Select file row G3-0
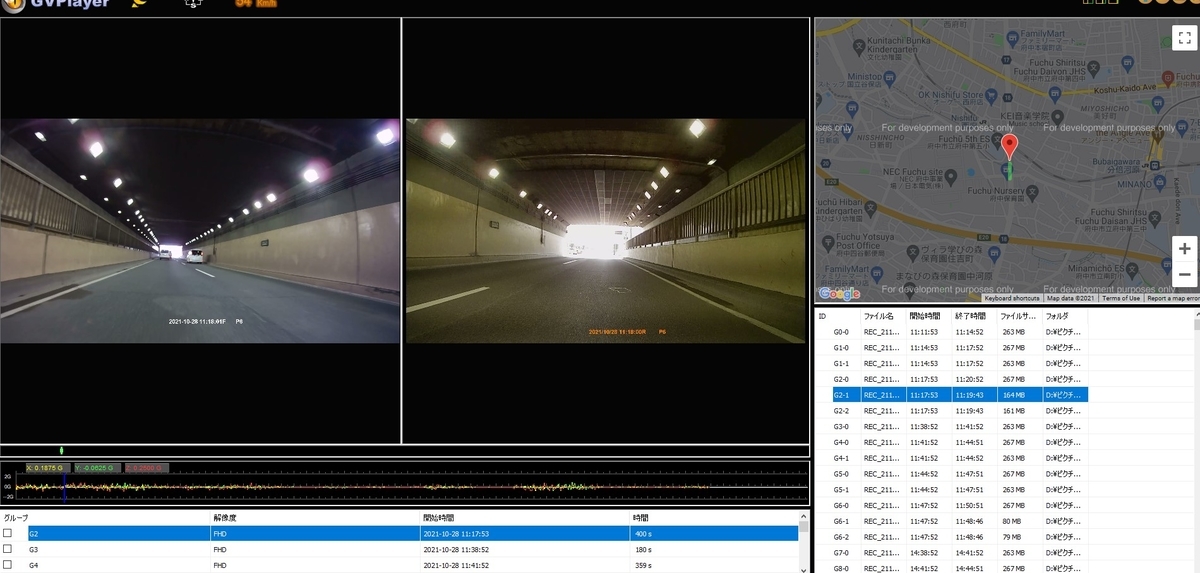This screenshot has width=1200, height=573. click(x=952, y=427)
